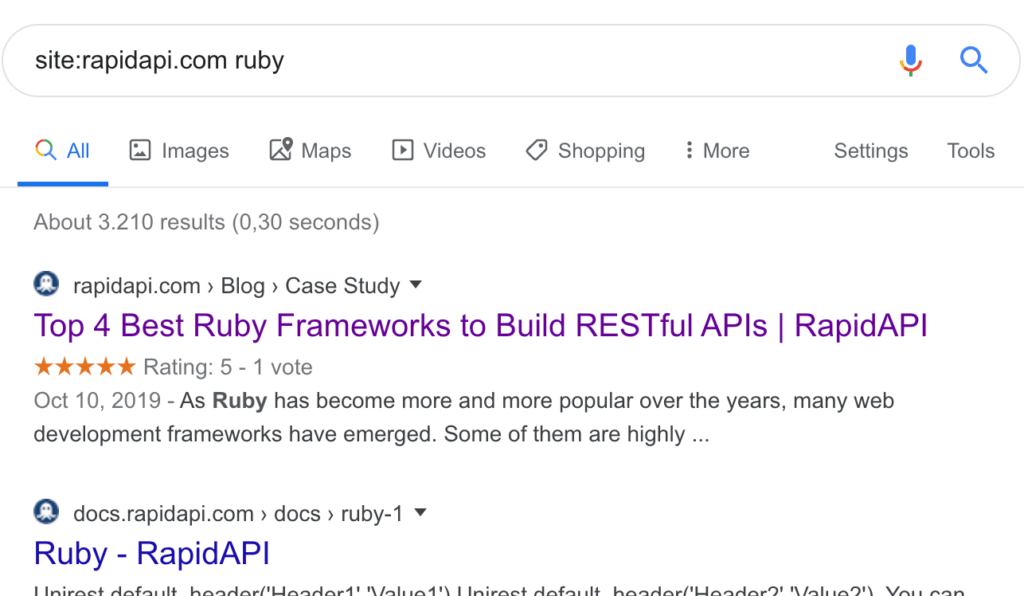The height and width of the screenshot is (596, 1024).
Task: Select the Images tab icon
Action: pos(140,150)
